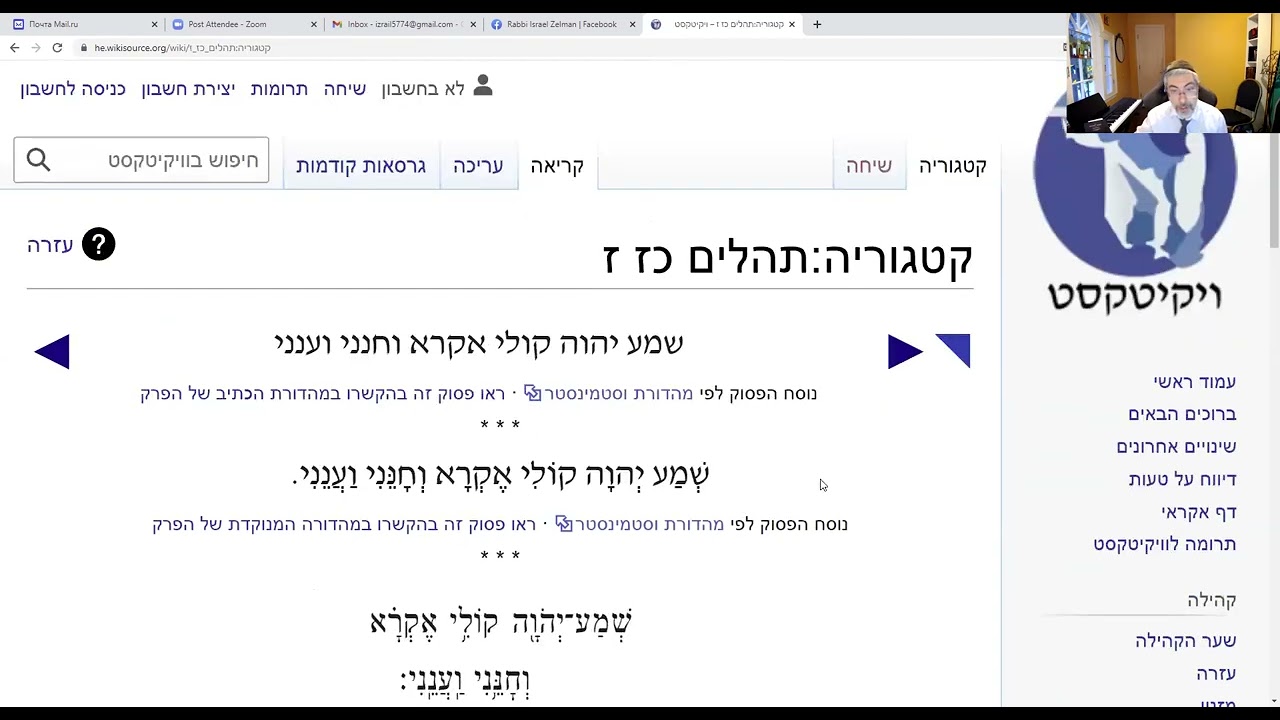Open שינויים אחרונים recent changes

(x=1176, y=446)
